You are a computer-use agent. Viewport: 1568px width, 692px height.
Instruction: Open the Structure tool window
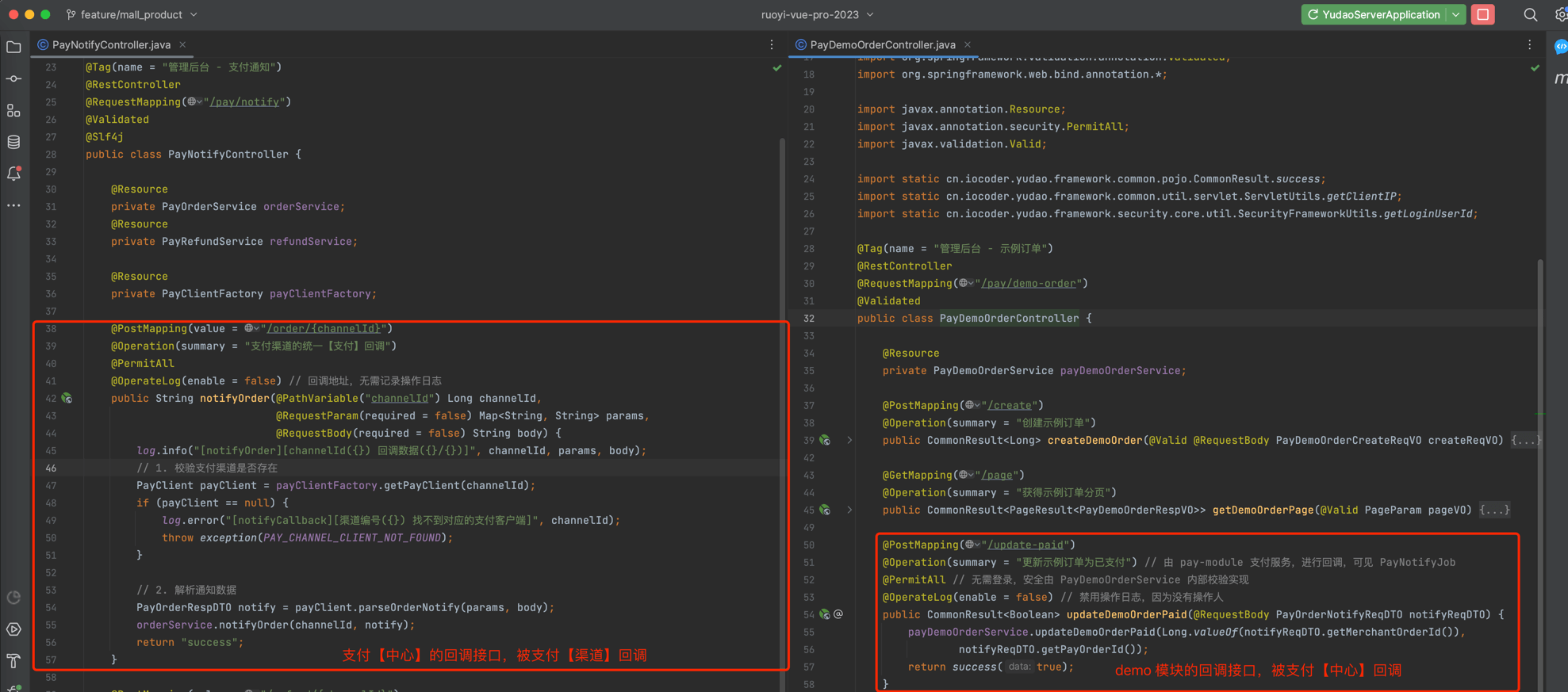(x=13, y=111)
